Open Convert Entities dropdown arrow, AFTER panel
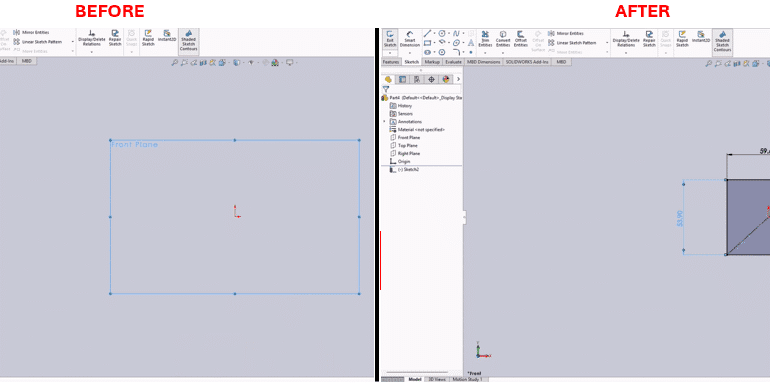Viewport: 770px width, 384px height. 503,52
